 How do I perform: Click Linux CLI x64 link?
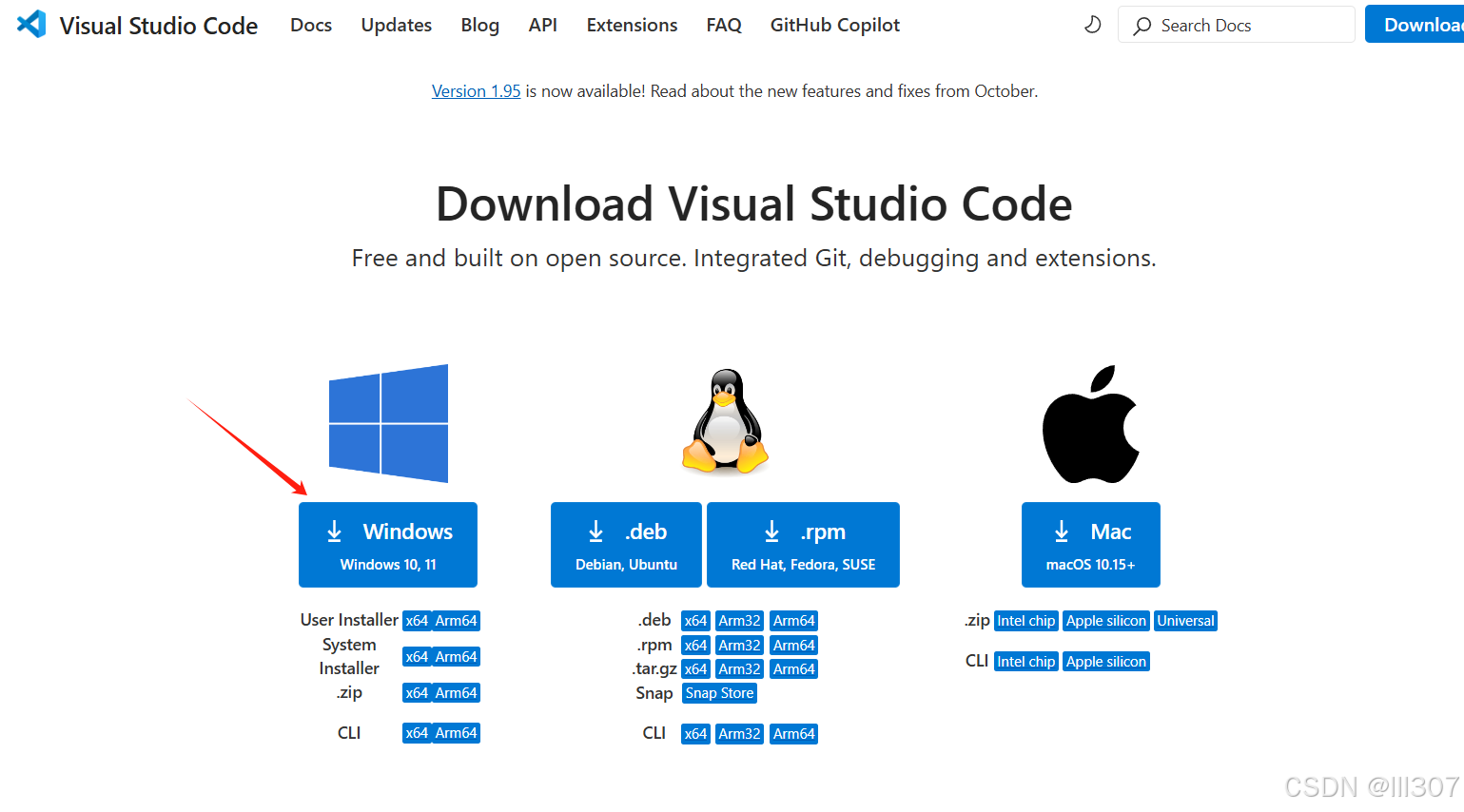696,734
